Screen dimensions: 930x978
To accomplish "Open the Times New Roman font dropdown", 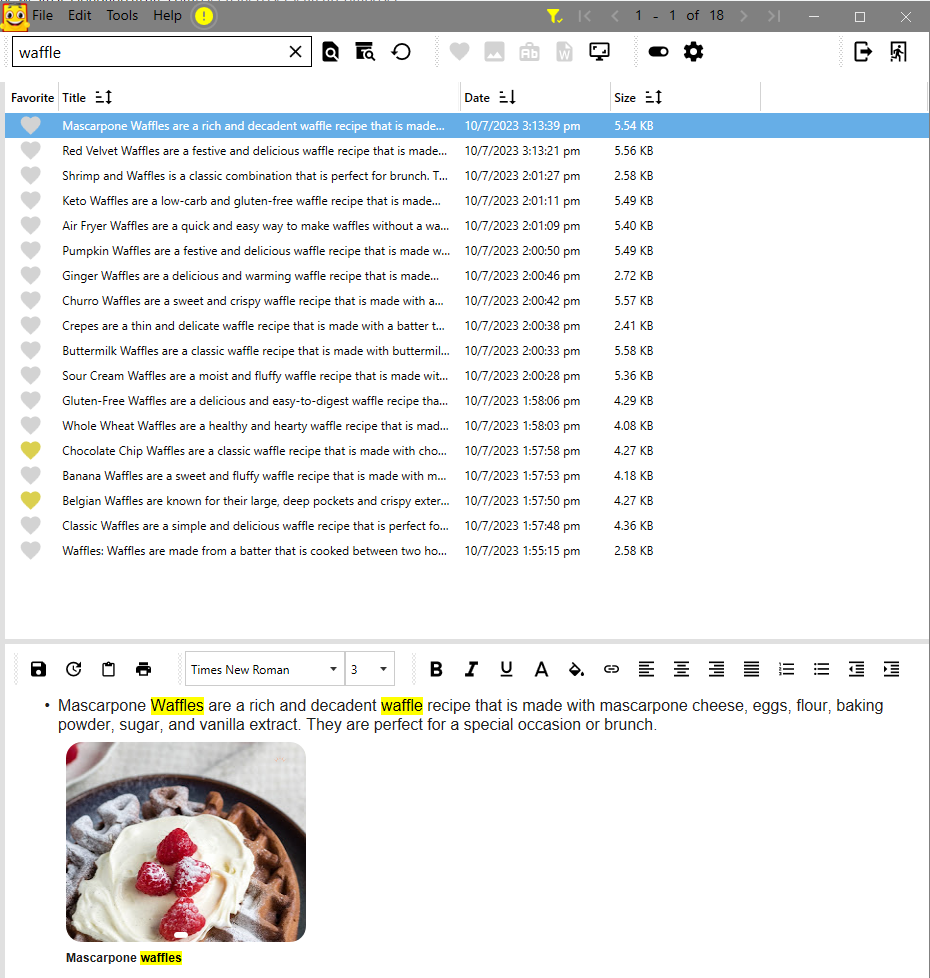I will pyautogui.click(x=264, y=669).
